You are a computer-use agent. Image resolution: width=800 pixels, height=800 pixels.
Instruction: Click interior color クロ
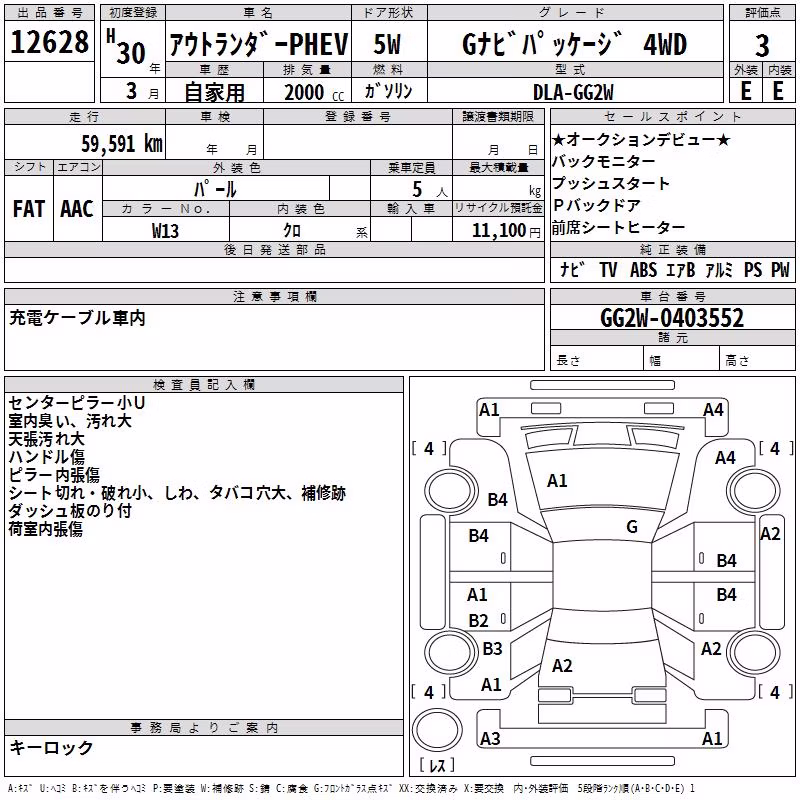[x=292, y=231]
